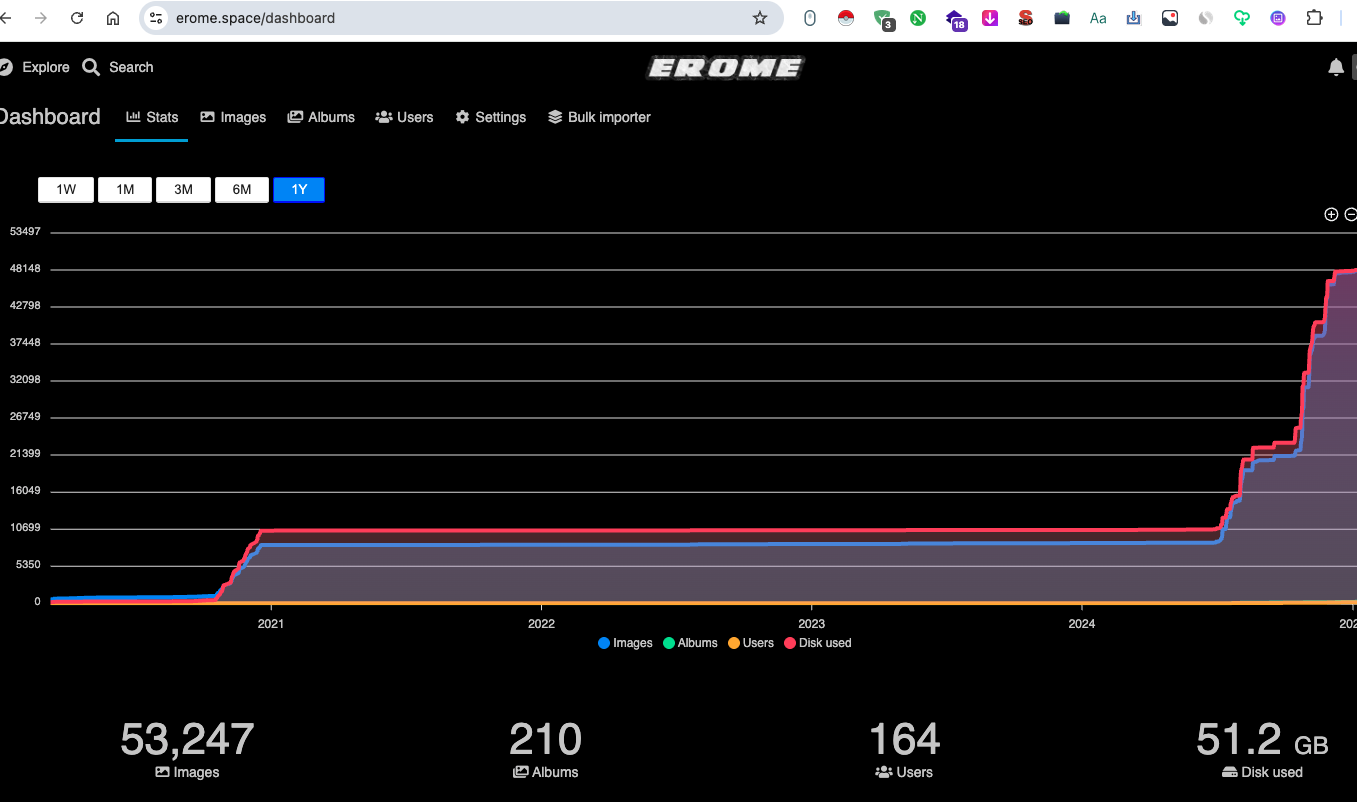Go to the browser home page

113,18
